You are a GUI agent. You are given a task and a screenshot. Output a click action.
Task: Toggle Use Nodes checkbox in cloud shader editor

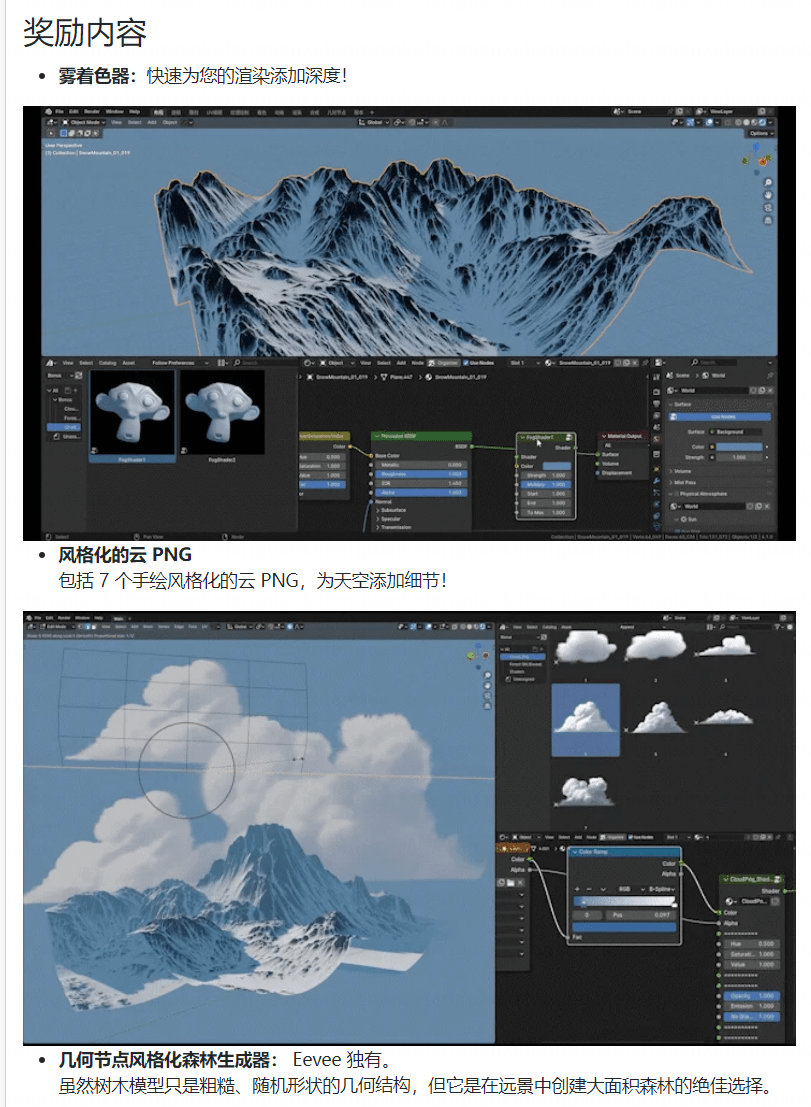click(x=631, y=837)
